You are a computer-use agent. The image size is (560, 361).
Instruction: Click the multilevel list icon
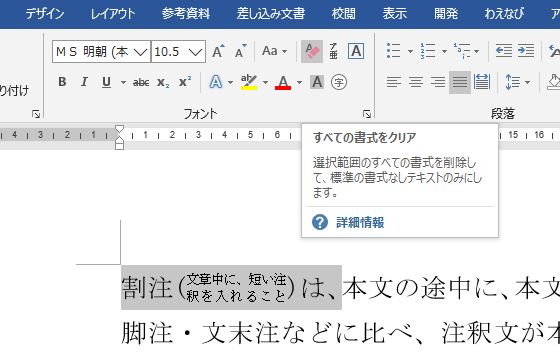click(462, 51)
